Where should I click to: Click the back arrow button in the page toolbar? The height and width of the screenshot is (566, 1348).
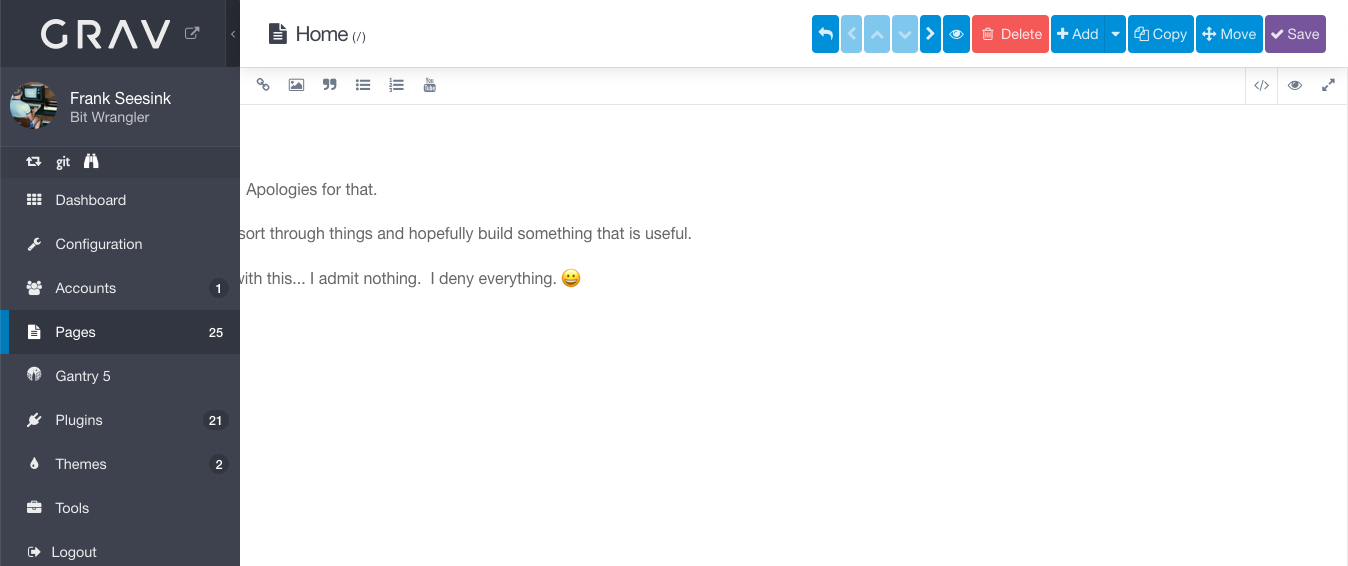[825, 34]
